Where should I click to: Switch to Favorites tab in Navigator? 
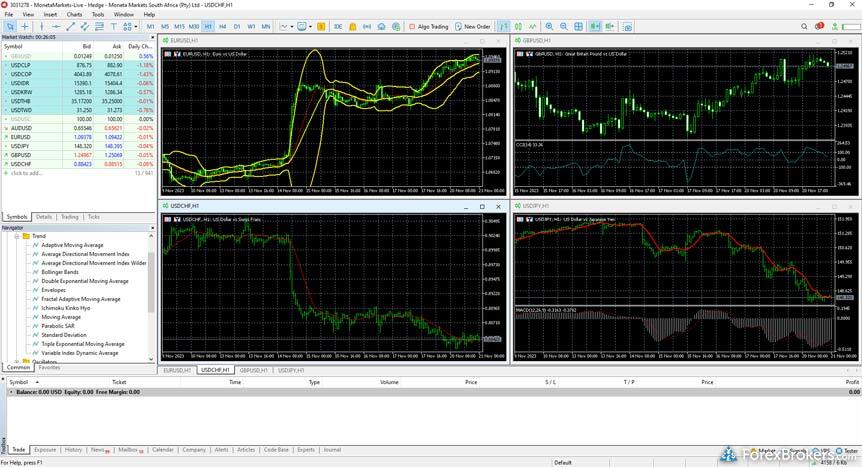coord(49,367)
